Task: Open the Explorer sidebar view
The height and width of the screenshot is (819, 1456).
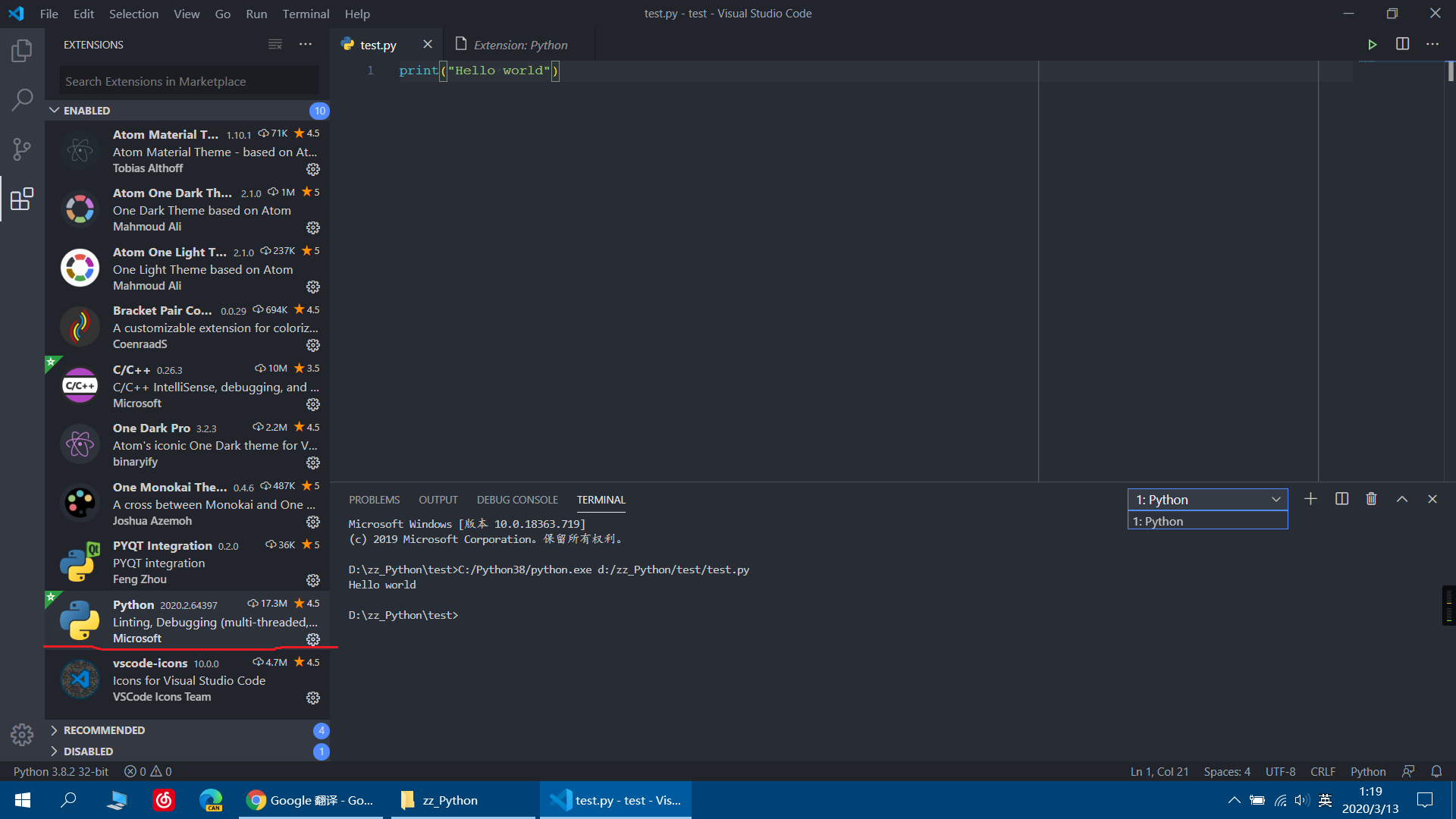Action: tap(22, 50)
